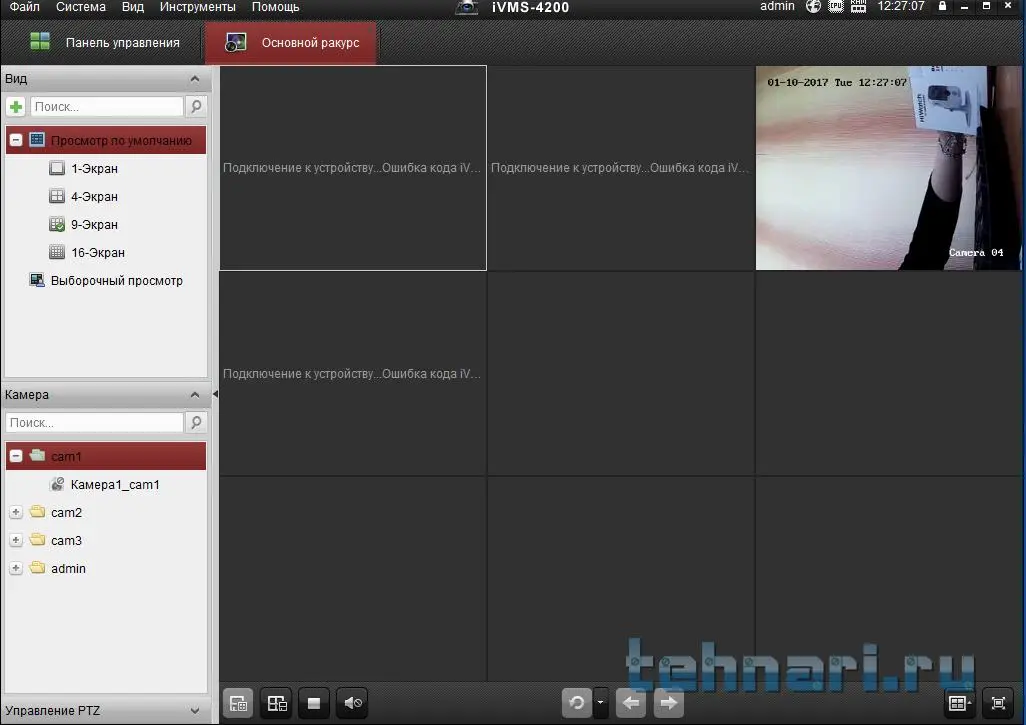Expand the cam3 group

[16, 540]
